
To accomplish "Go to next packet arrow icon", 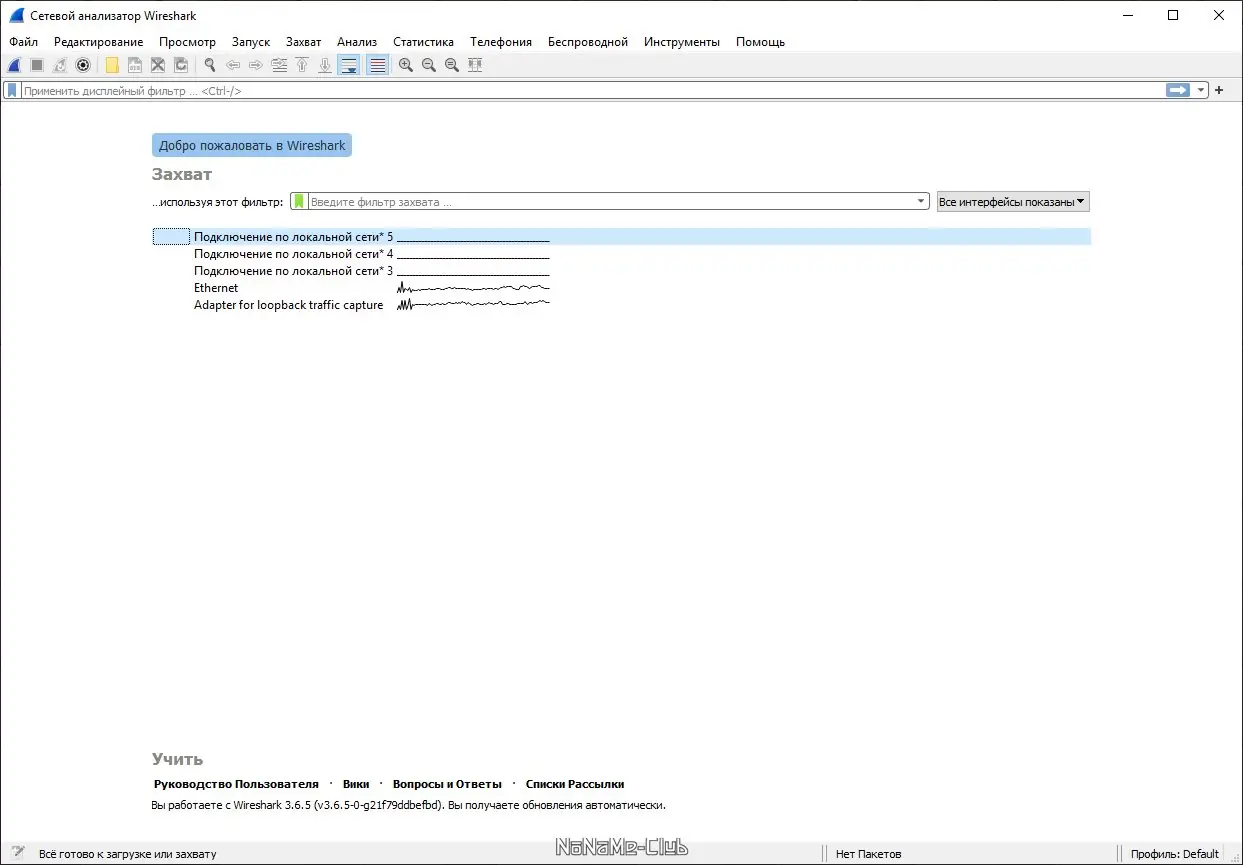I will [x=256, y=65].
